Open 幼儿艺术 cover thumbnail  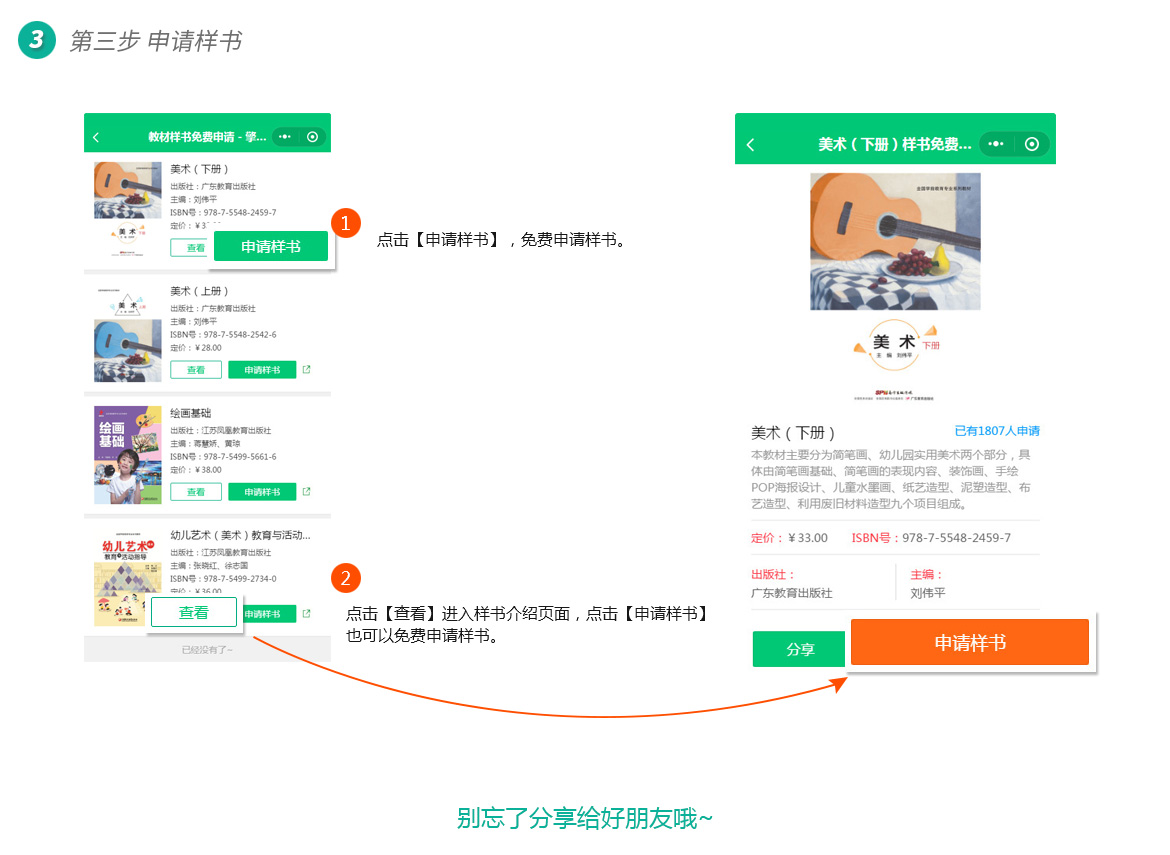(128, 577)
